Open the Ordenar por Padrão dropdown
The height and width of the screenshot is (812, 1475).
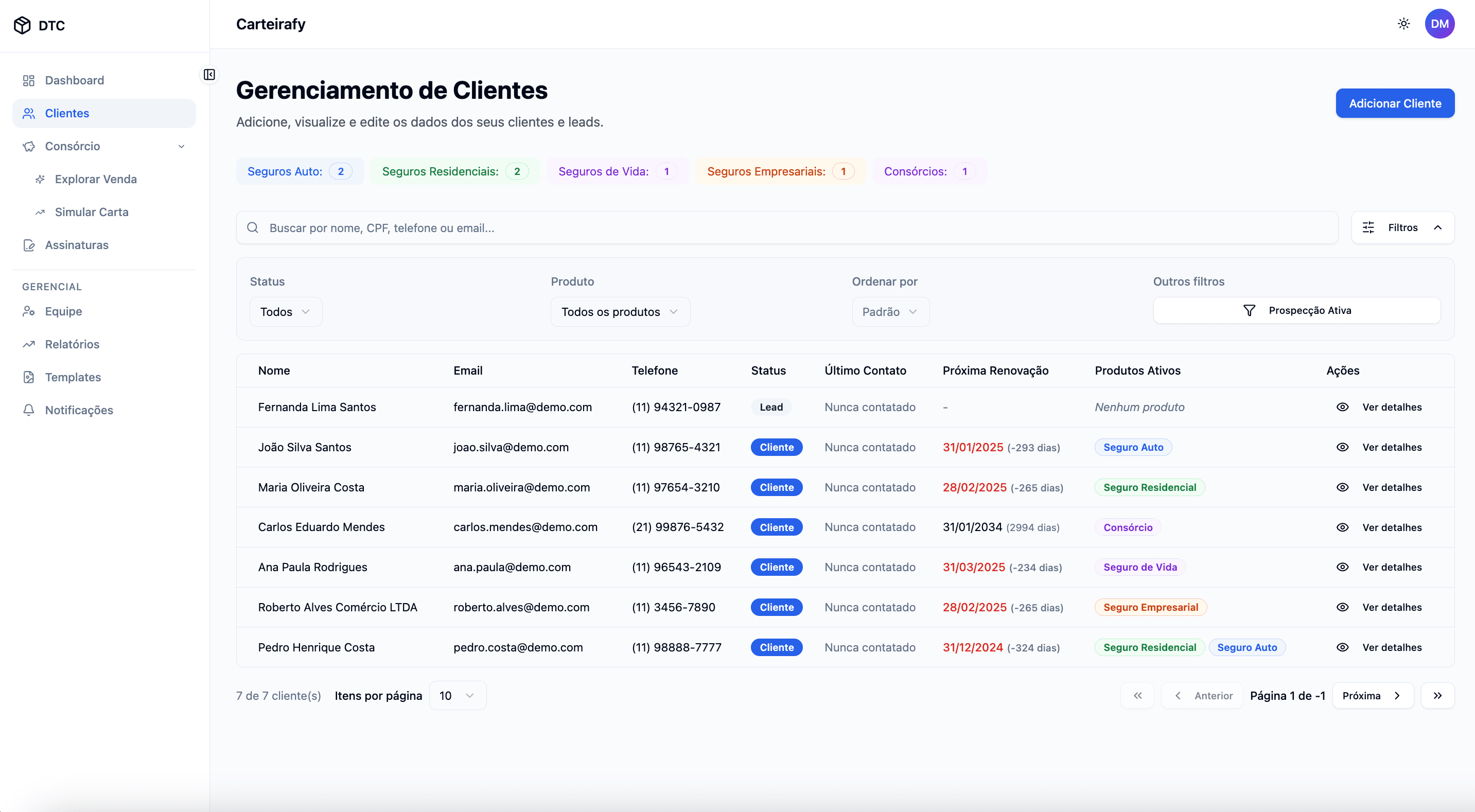pos(889,311)
